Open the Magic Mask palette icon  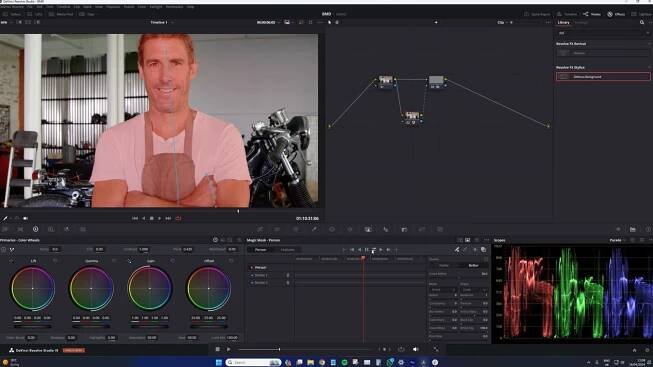368,229
